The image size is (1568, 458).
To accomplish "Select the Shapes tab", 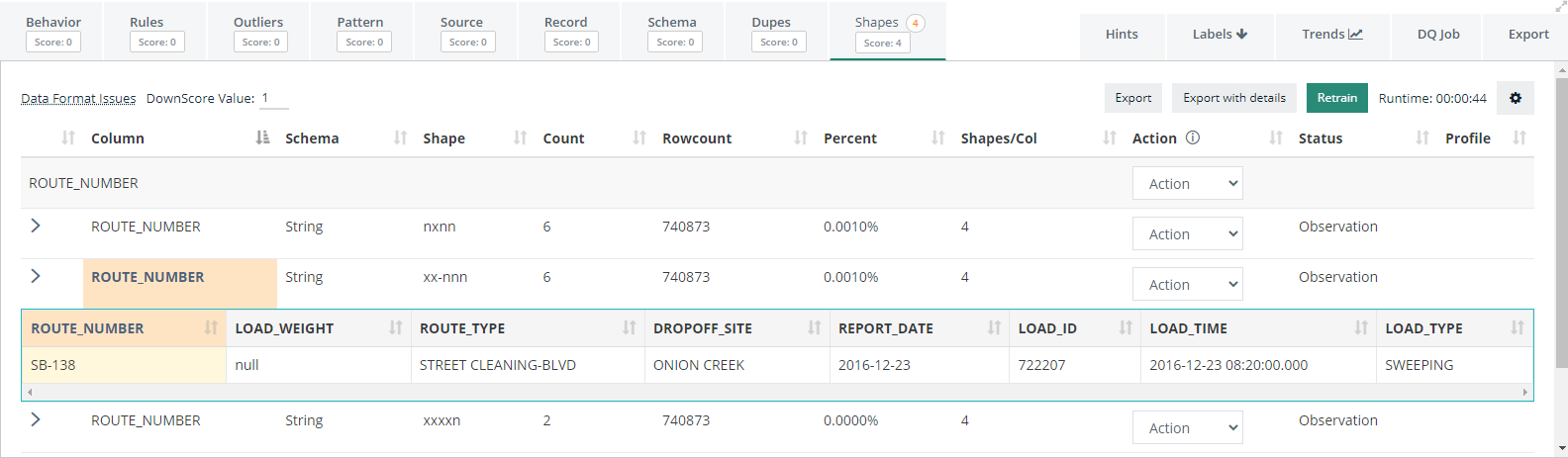I will tap(888, 32).
